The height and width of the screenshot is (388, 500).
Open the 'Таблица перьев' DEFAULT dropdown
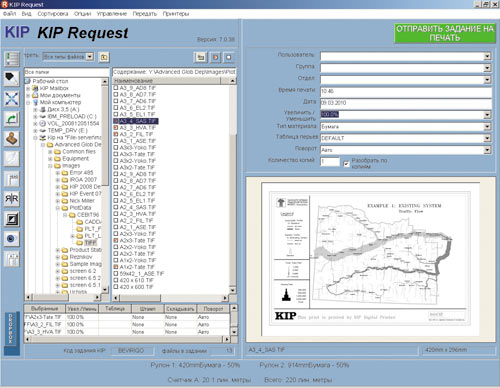click(x=487, y=138)
